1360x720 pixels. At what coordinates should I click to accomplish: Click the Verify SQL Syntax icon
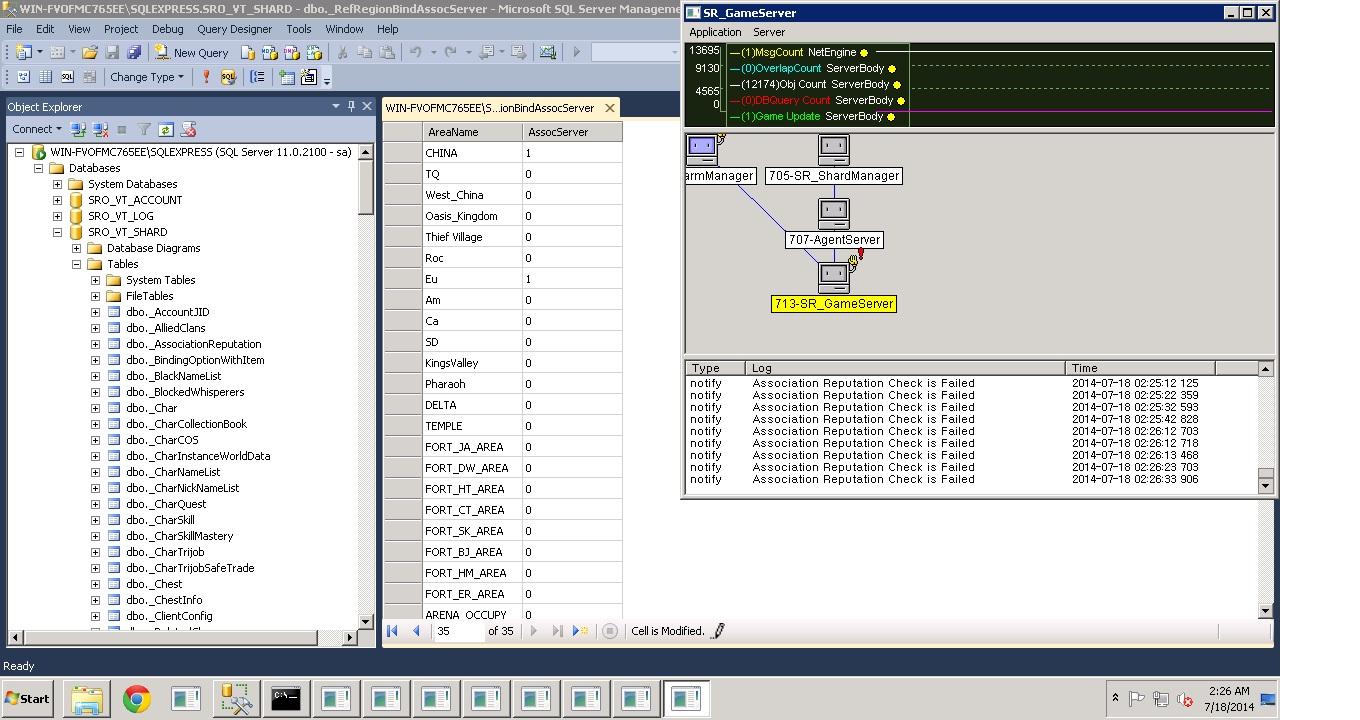pos(228,77)
